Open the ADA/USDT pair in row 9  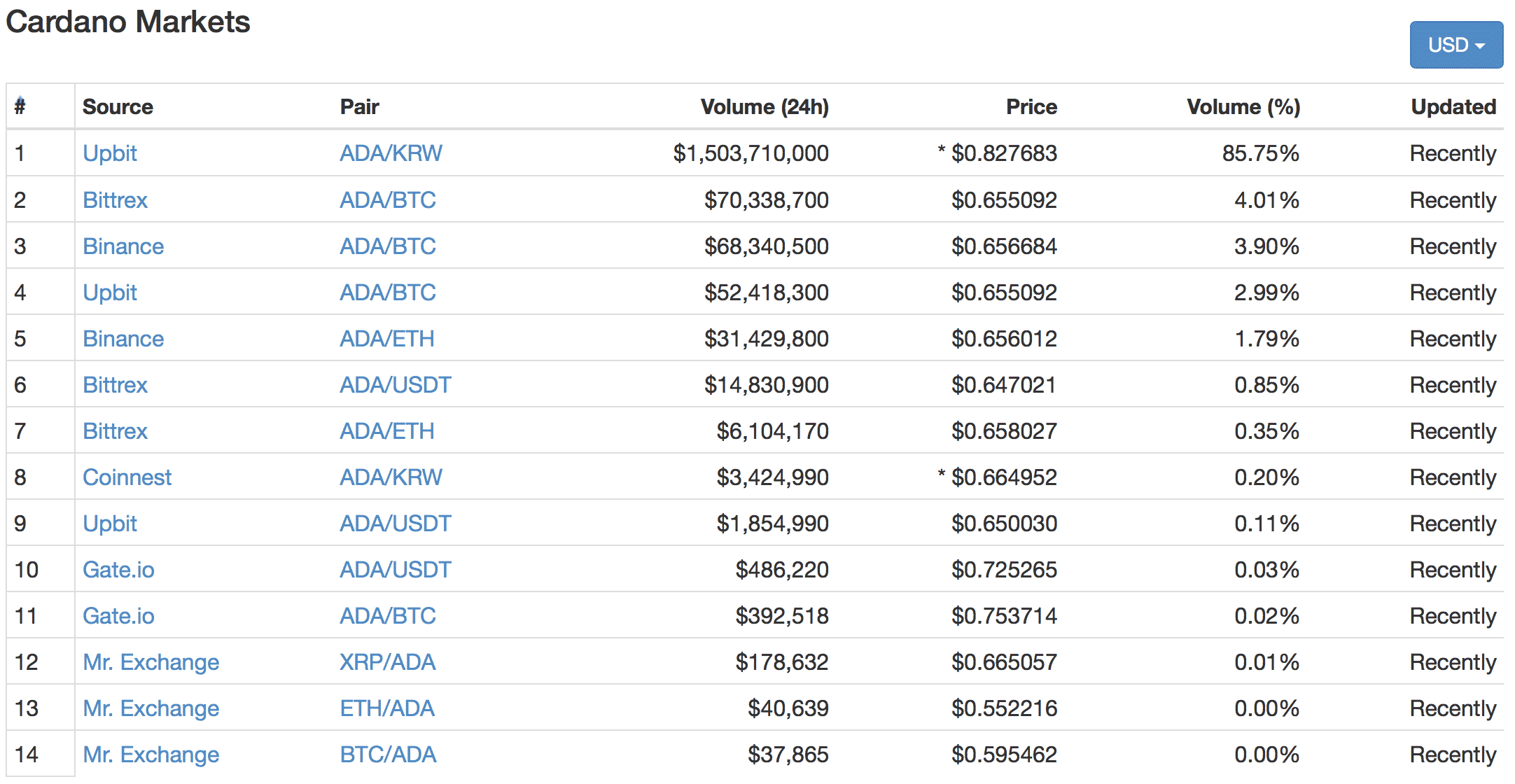(396, 524)
